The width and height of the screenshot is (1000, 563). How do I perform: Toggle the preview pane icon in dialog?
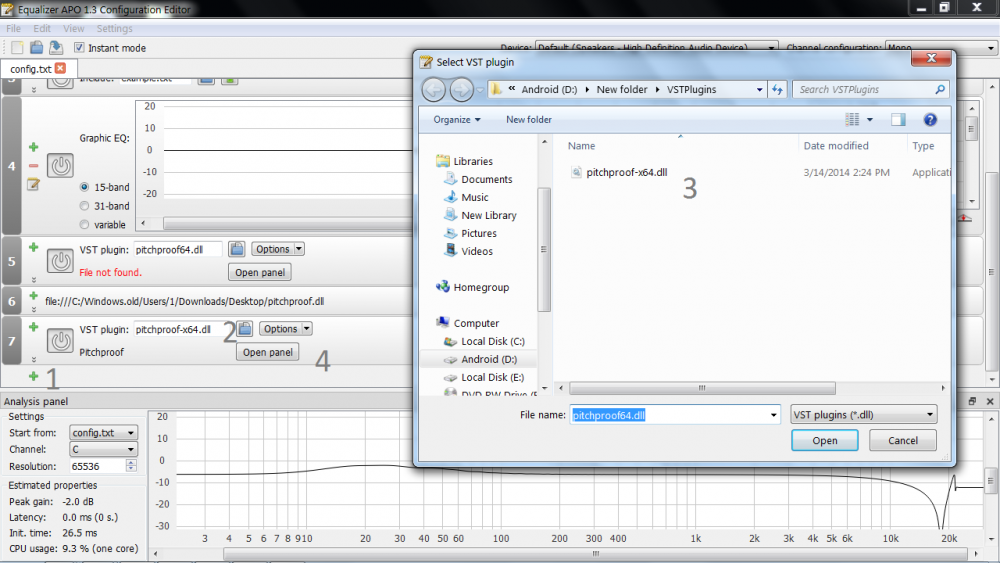pyautogui.click(x=898, y=119)
